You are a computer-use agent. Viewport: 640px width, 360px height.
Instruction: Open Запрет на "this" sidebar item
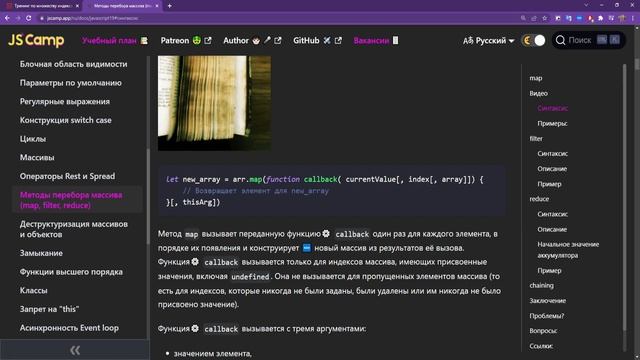(x=49, y=309)
